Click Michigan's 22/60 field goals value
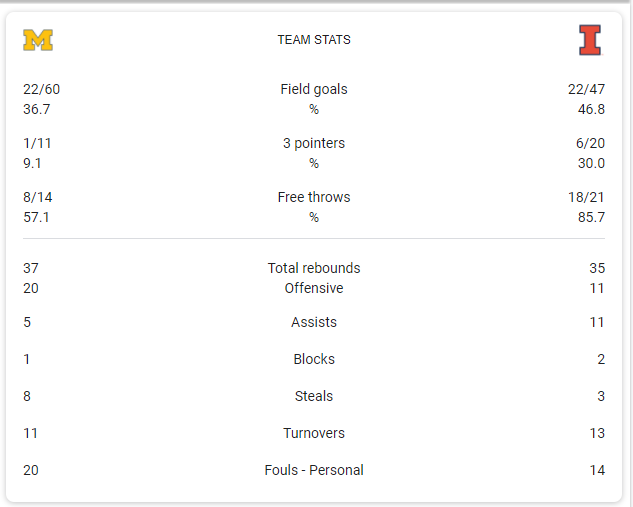Viewport: 633px width, 507px height. coord(41,89)
